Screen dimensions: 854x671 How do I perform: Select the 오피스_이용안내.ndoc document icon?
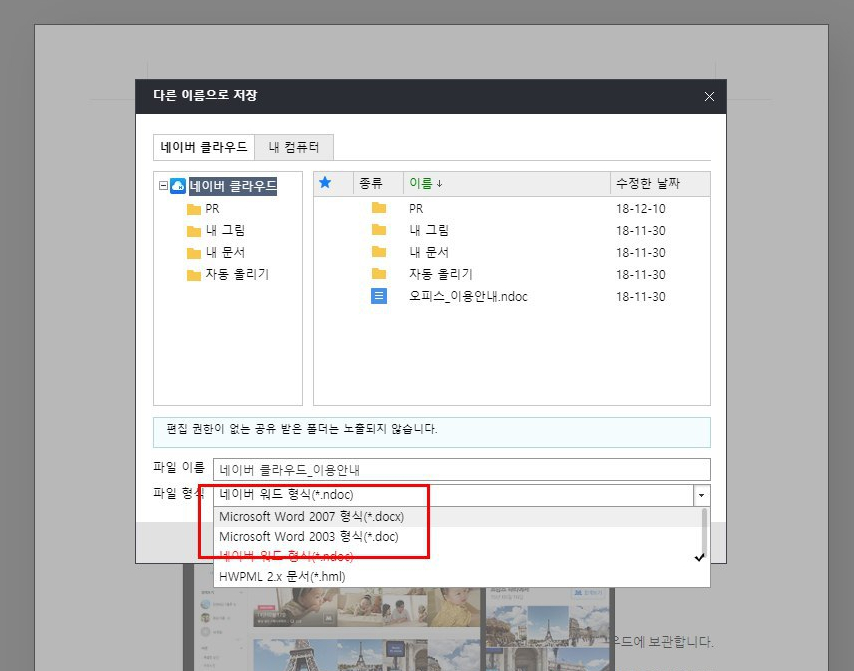(378, 296)
